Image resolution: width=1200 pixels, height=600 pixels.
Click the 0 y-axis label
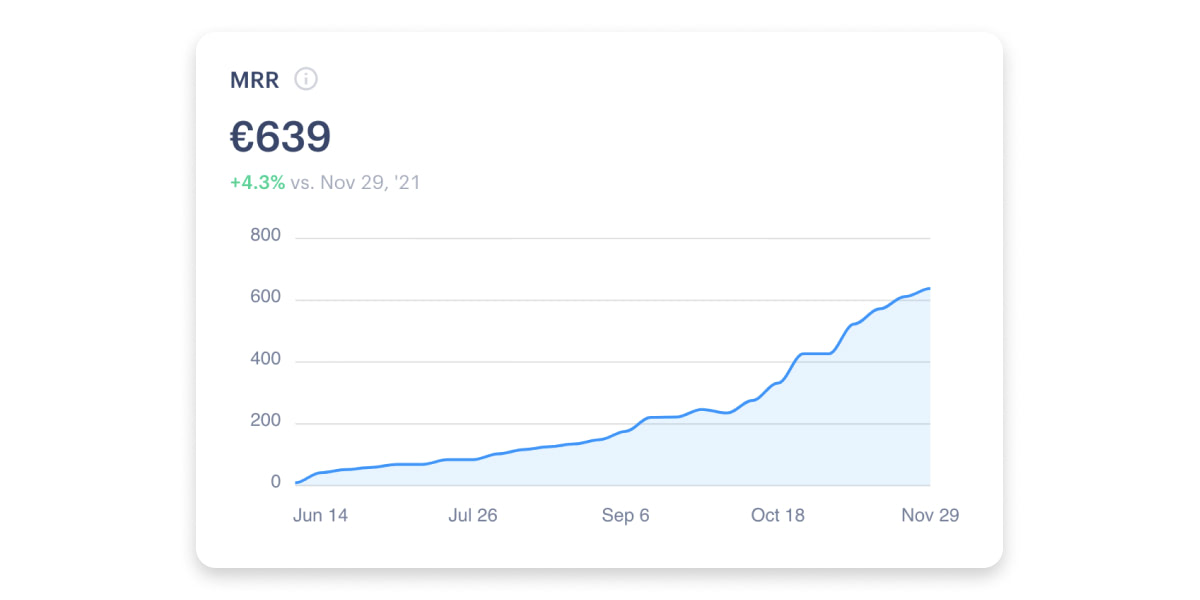[275, 482]
